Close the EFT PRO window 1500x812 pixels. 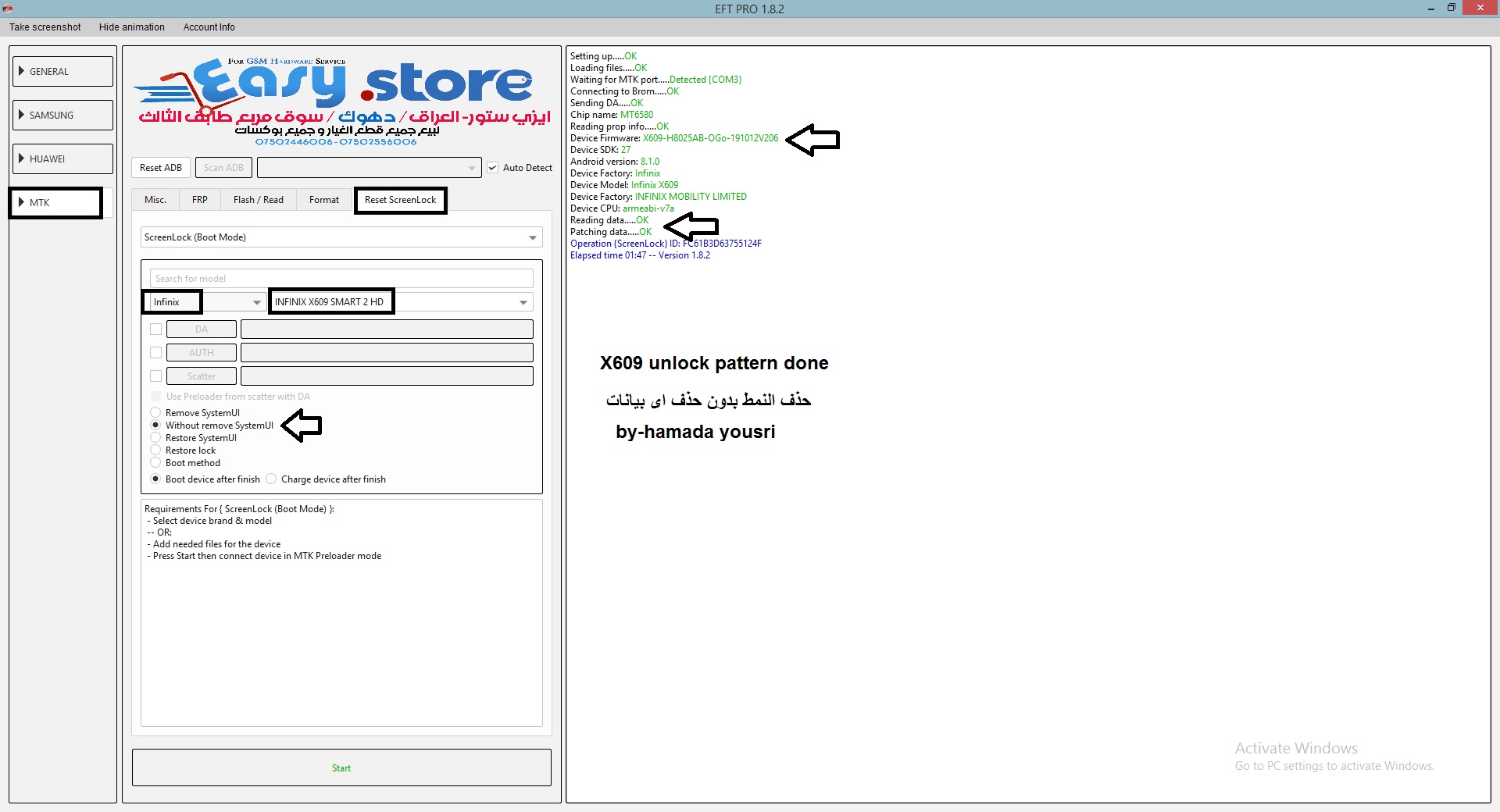[1480, 9]
